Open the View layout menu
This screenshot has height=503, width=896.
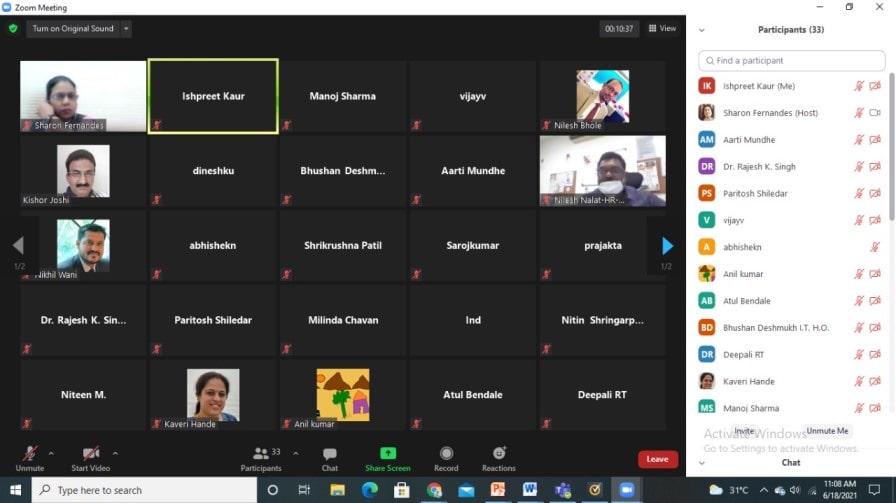[662, 29]
